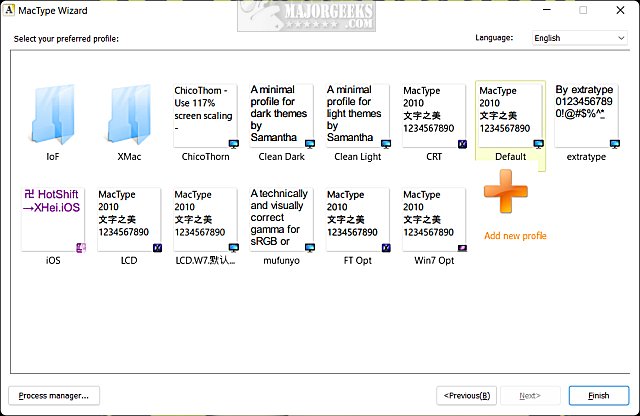Open the XMac profile folder
This screenshot has width=640, height=416.
tap(129, 114)
